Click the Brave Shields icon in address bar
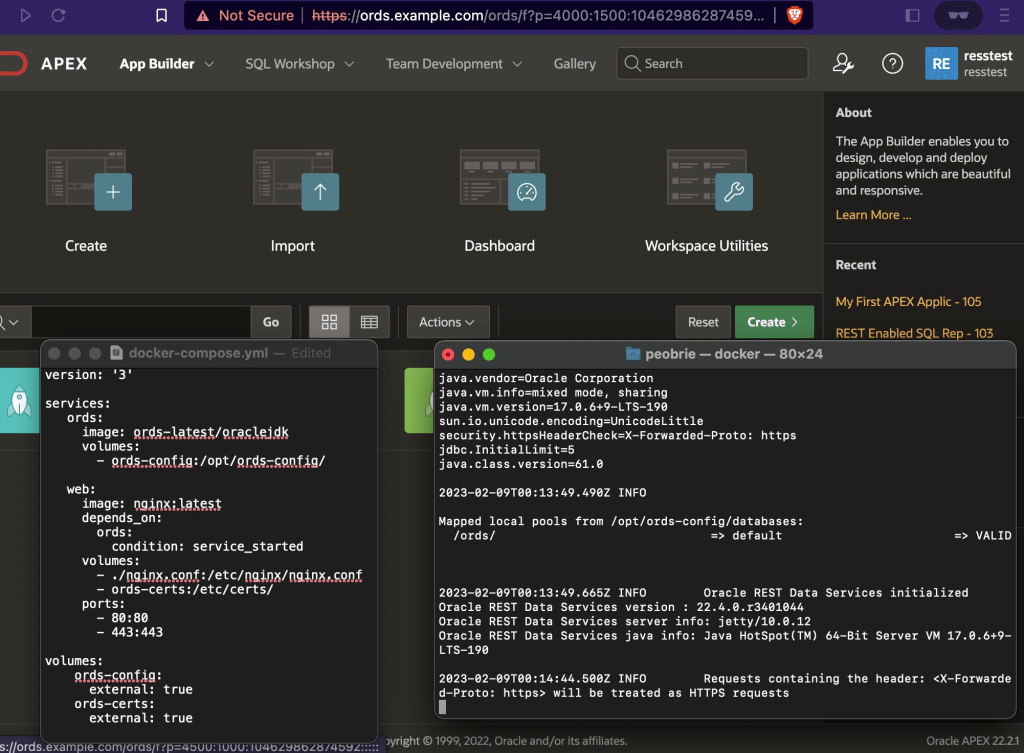Image resolution: width=1024 pixels, height=753 pixels. [x=794, y=16]
